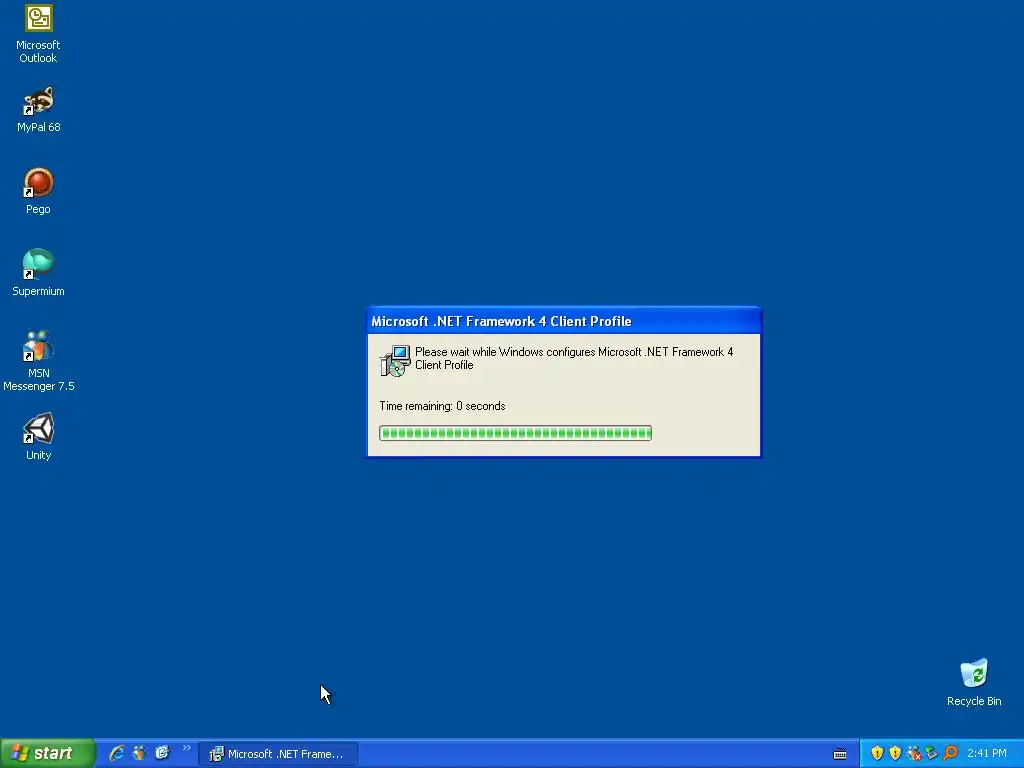Open on-screen keyboard icon in taskbar
The width and height of the screenshot is (1024, 768).
(840, 754)
